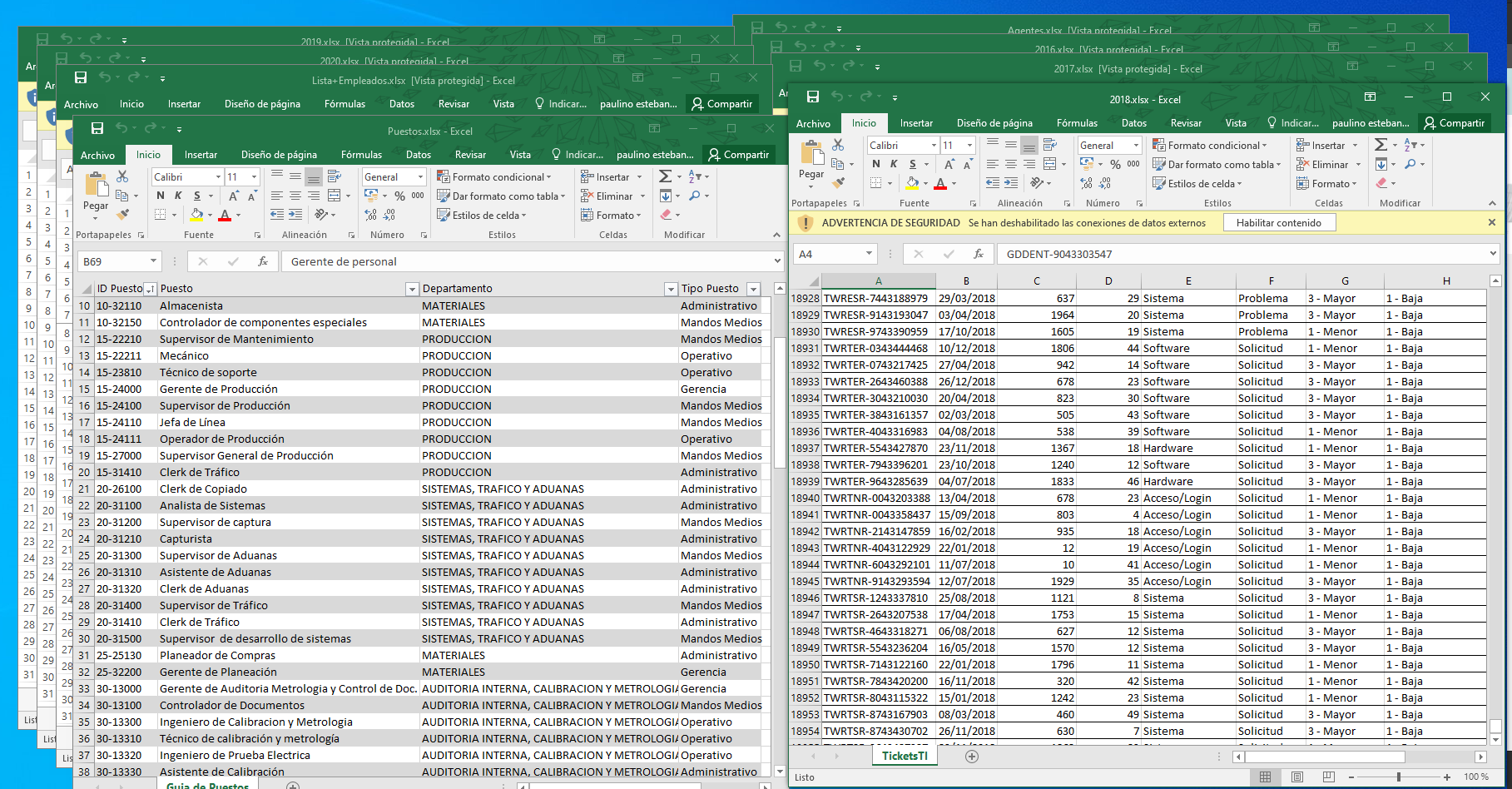This screenshot has width=1512, height=789.
Task: Click the insert function fx icon in 2018.xlsx
Action: coord(979,254)
